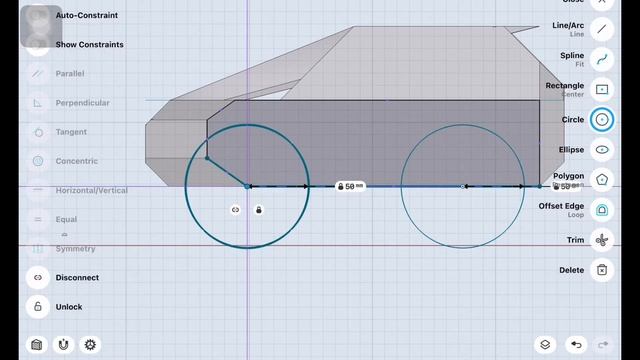Select the Line/Arc tool icon
The image size is (640, 360).
tap(602, 29)
